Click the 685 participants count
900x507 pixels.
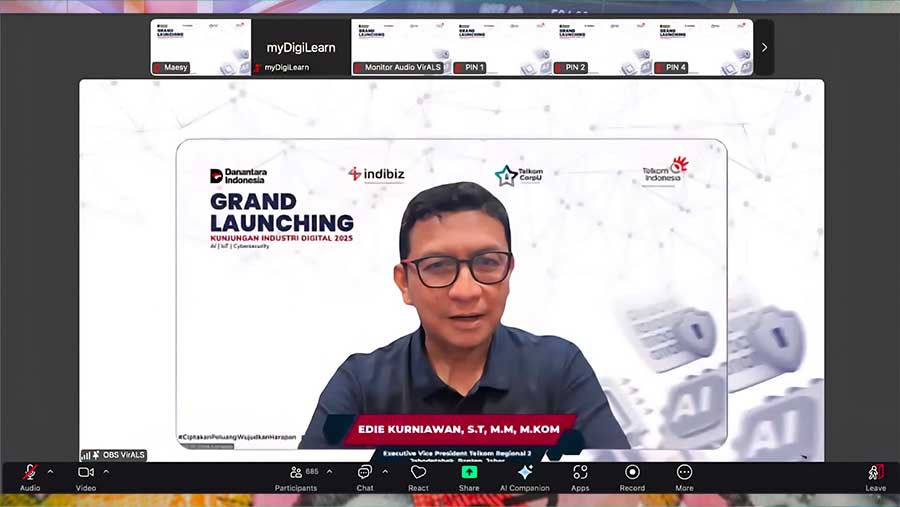click(x=312, y=471)
